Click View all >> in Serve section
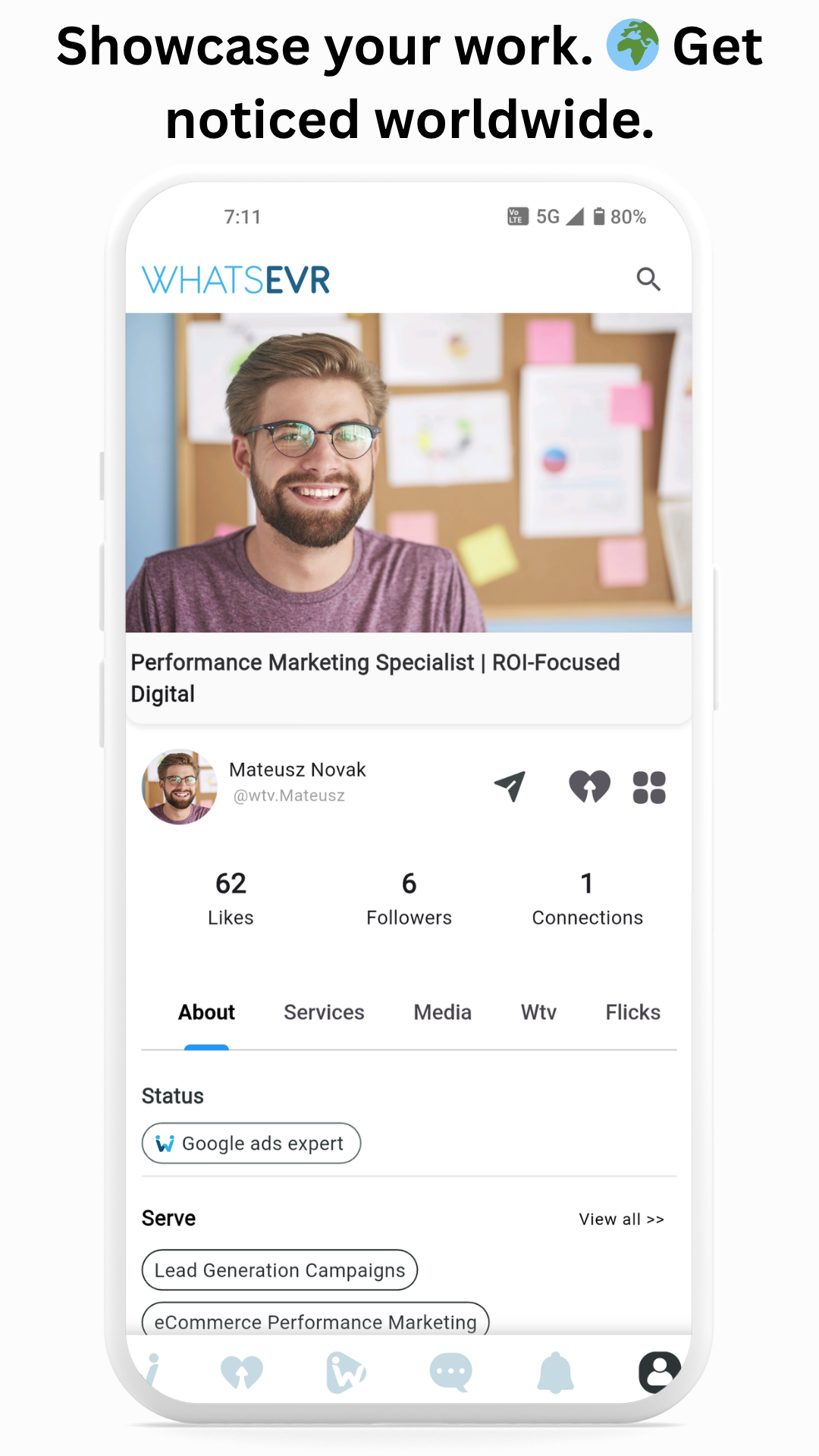Screen dimensions: 819x1456 click(621, 1219)
